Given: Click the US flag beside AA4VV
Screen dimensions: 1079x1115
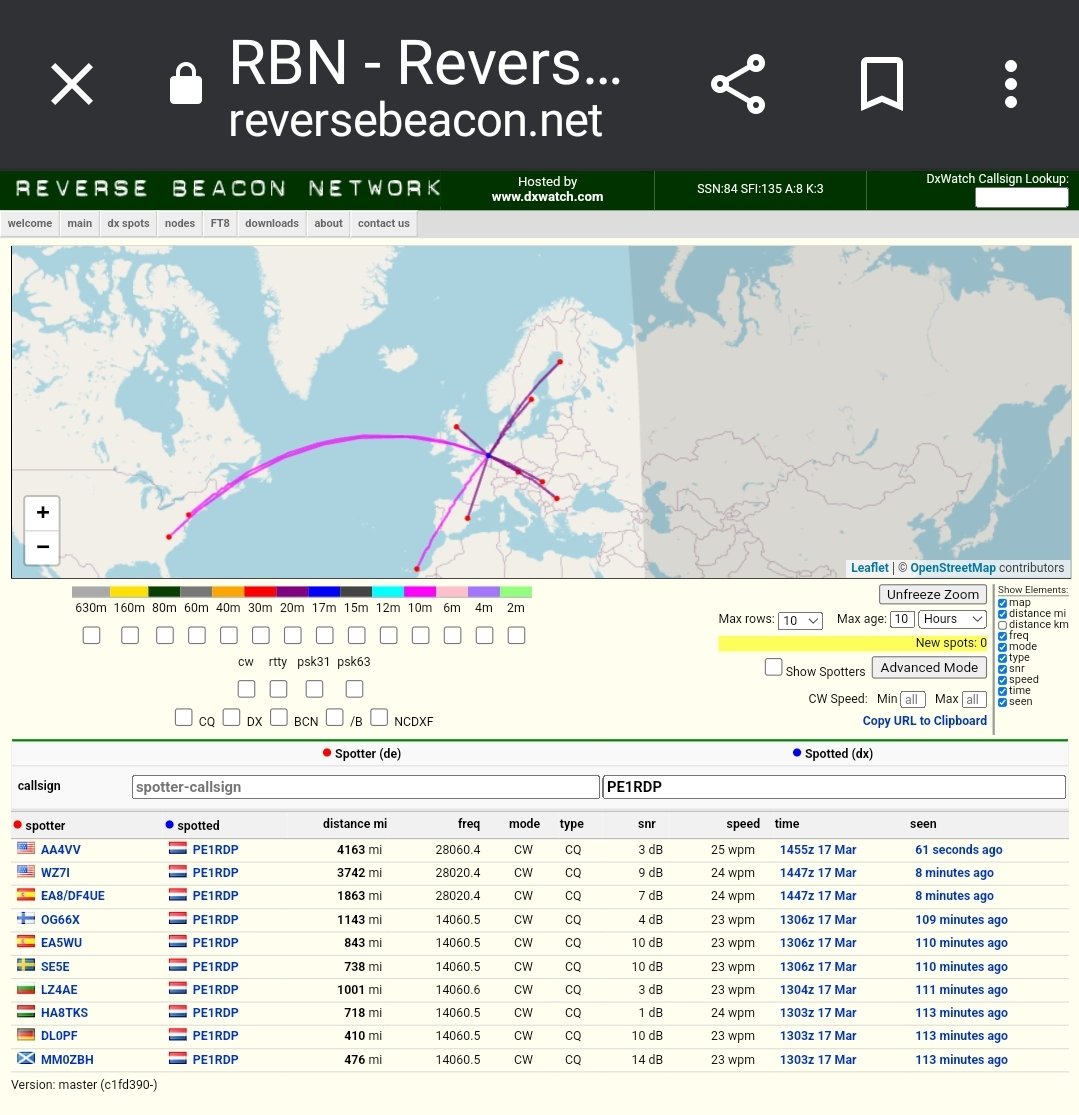Looking at the screenshot, I should pos(26,848).
